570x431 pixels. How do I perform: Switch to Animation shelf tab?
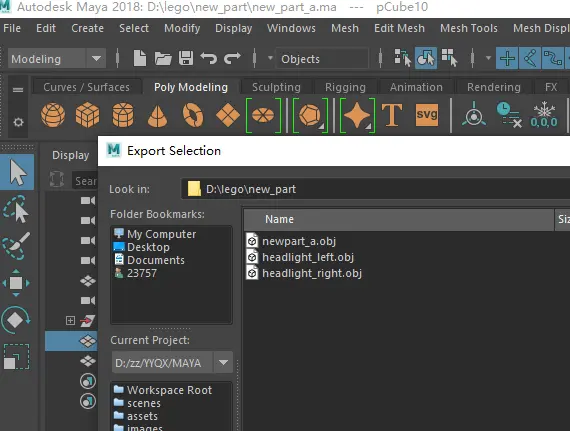tap(416, 87)
